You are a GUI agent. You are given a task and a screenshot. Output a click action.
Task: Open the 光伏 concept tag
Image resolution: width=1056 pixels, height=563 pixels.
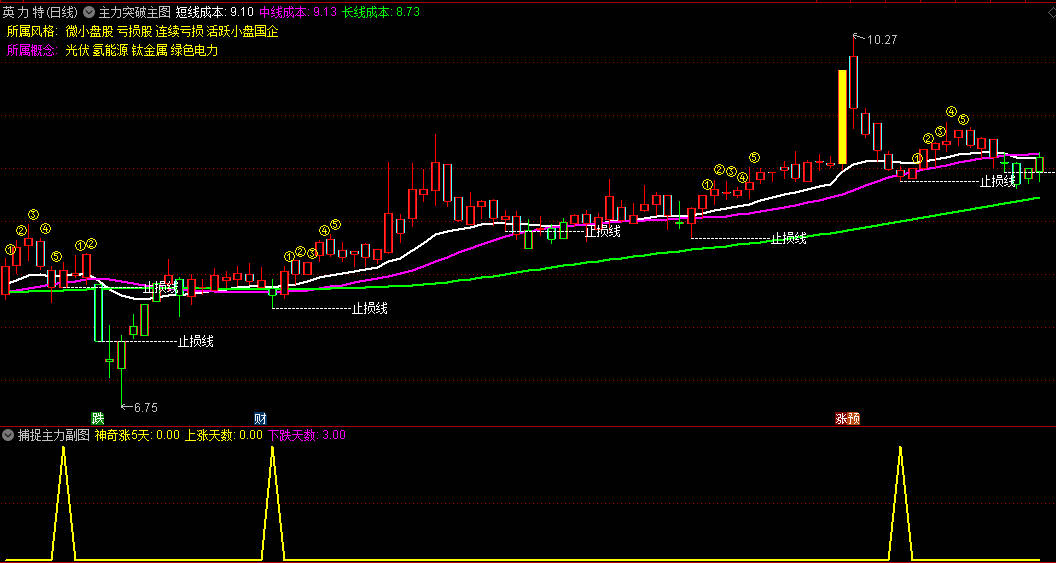(x=77, y=50)
